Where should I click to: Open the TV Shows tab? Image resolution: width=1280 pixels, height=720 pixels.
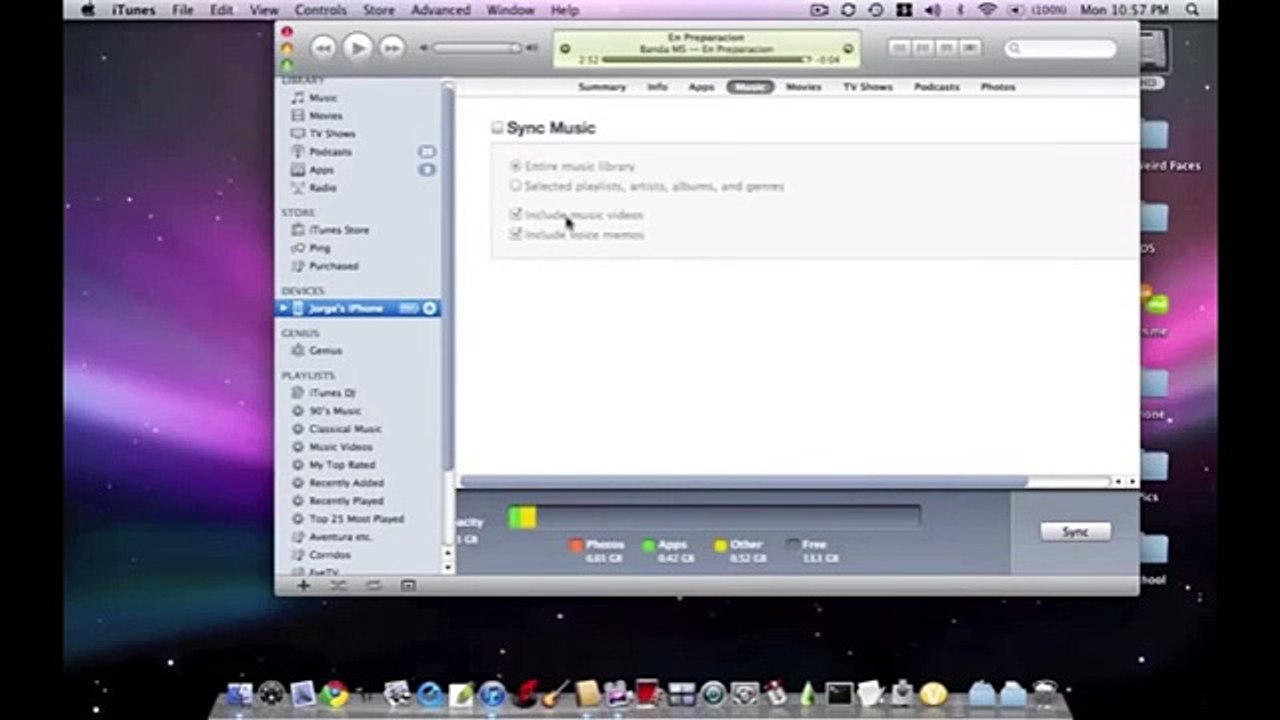click(x=867, y=87)
